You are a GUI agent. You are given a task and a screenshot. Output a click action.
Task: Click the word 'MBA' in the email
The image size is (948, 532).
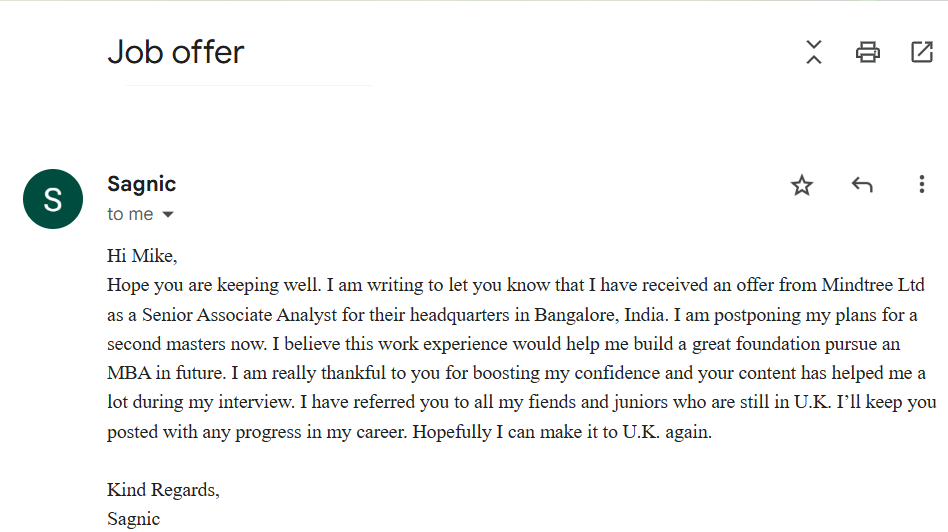pyautogui.click(x=127, y=373)
